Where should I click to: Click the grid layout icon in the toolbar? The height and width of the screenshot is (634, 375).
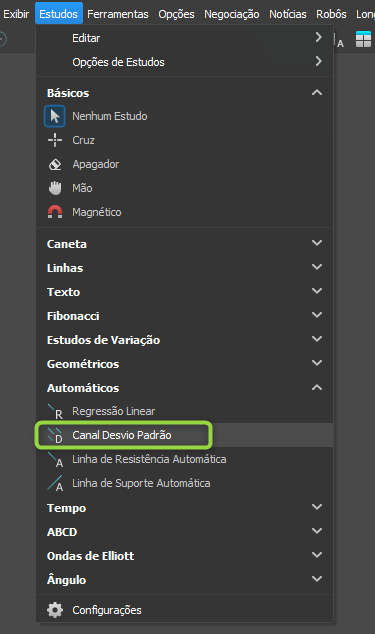(363, 39)
